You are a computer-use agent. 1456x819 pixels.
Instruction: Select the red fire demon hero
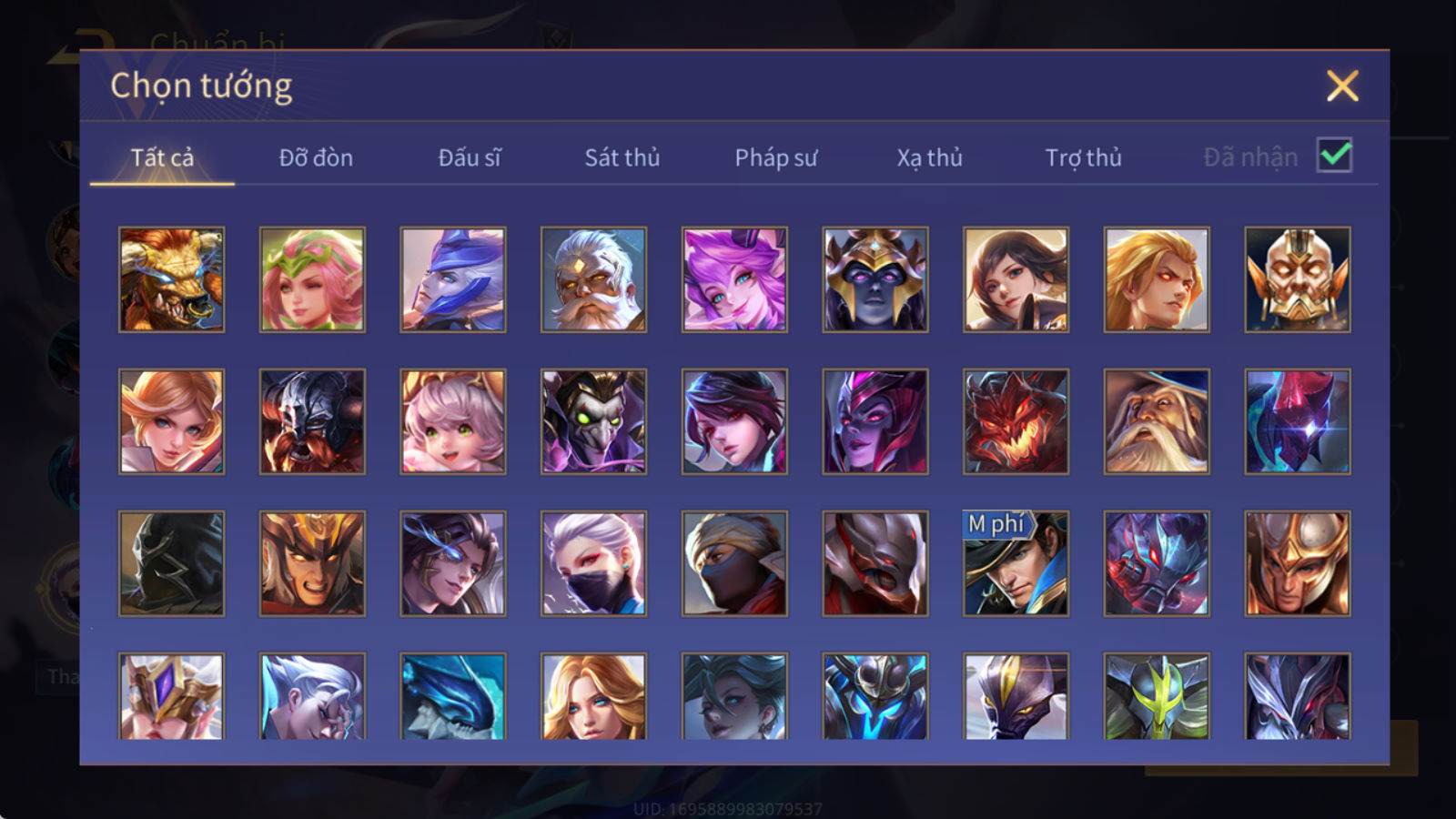coord(1016,421)
